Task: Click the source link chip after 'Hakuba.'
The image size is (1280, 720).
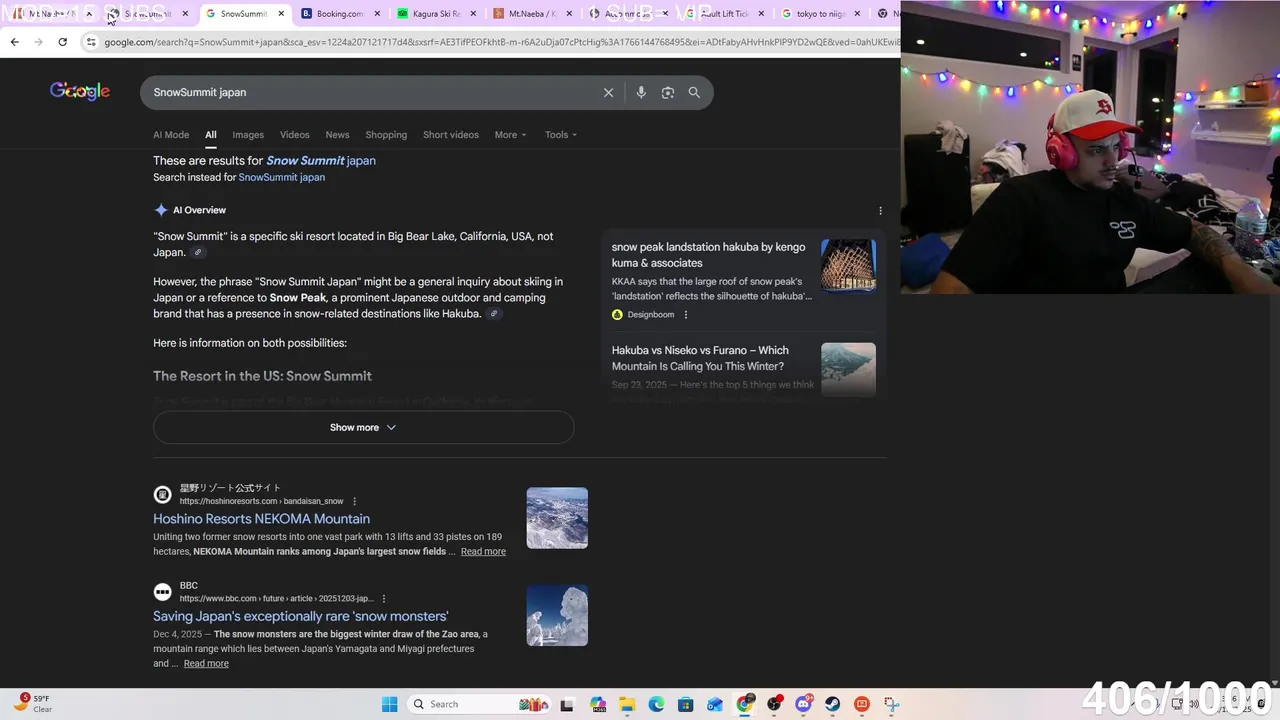Action: (494, 314)
